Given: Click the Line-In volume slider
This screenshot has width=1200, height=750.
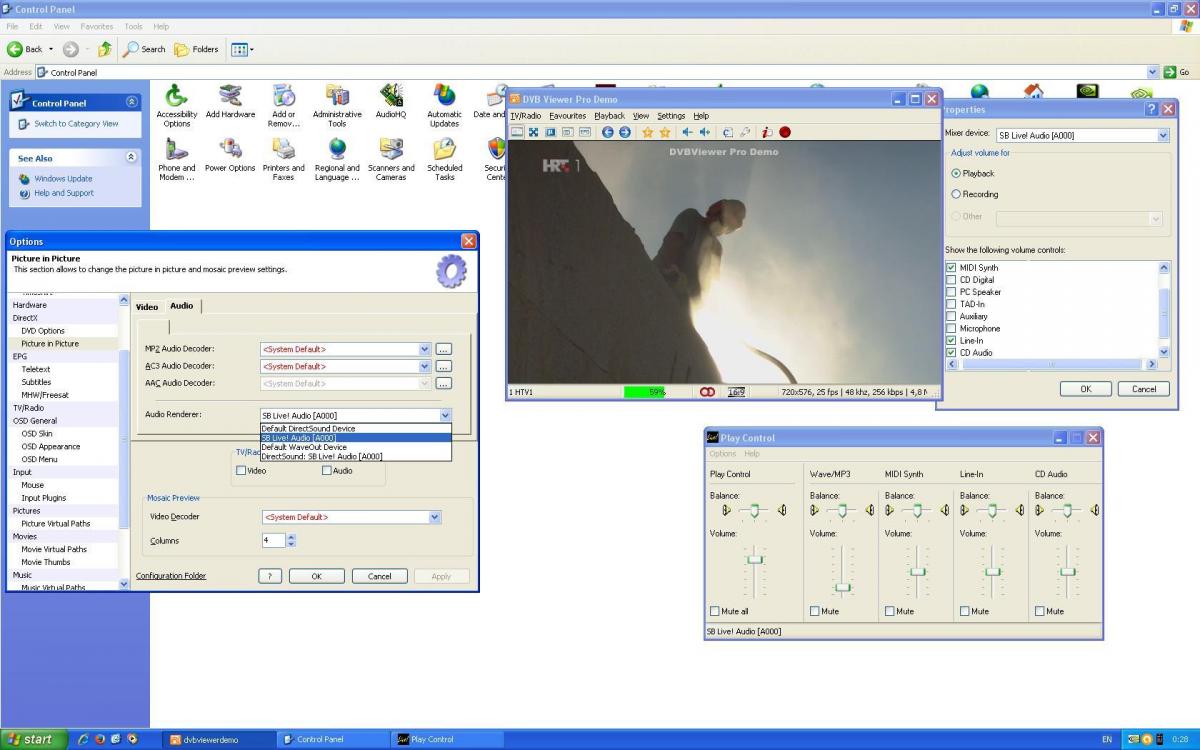Looking at the screenshot, I should [x=993, y=571].
